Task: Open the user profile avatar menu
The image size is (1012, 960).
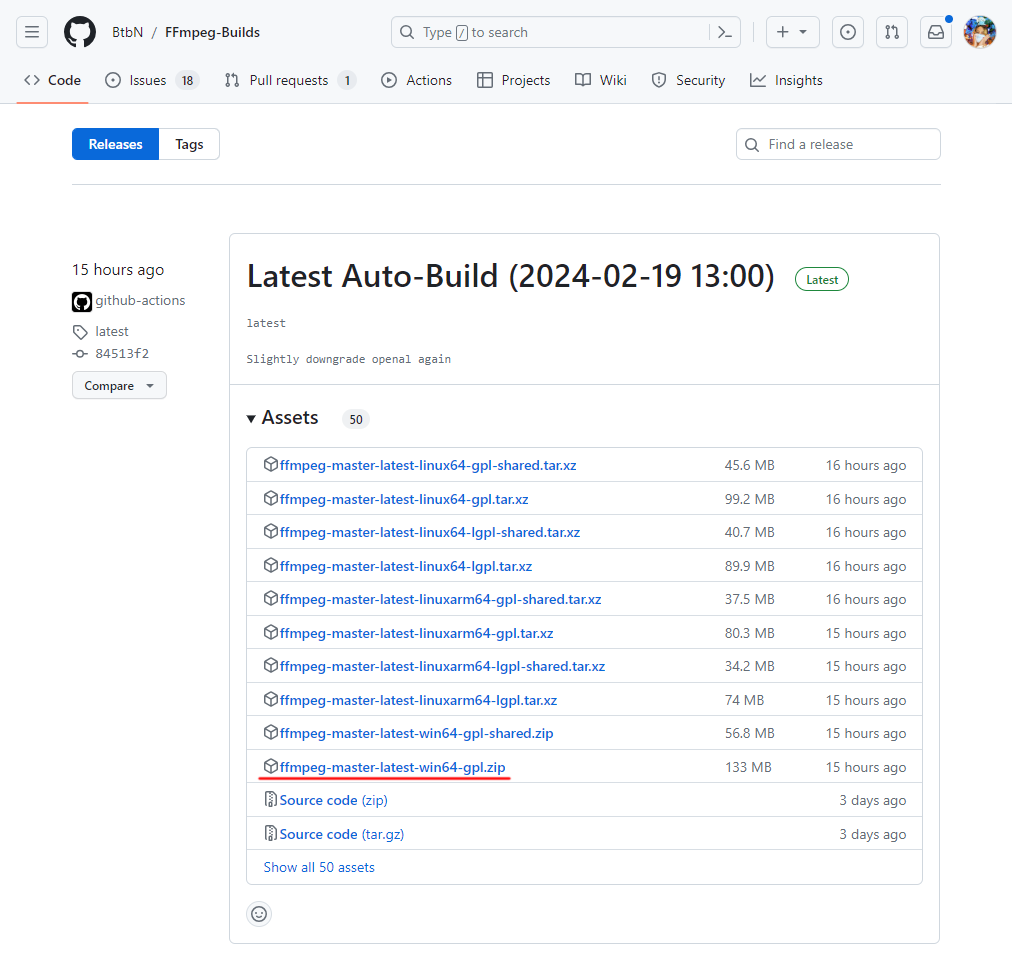Action: [x=980, y=32]
